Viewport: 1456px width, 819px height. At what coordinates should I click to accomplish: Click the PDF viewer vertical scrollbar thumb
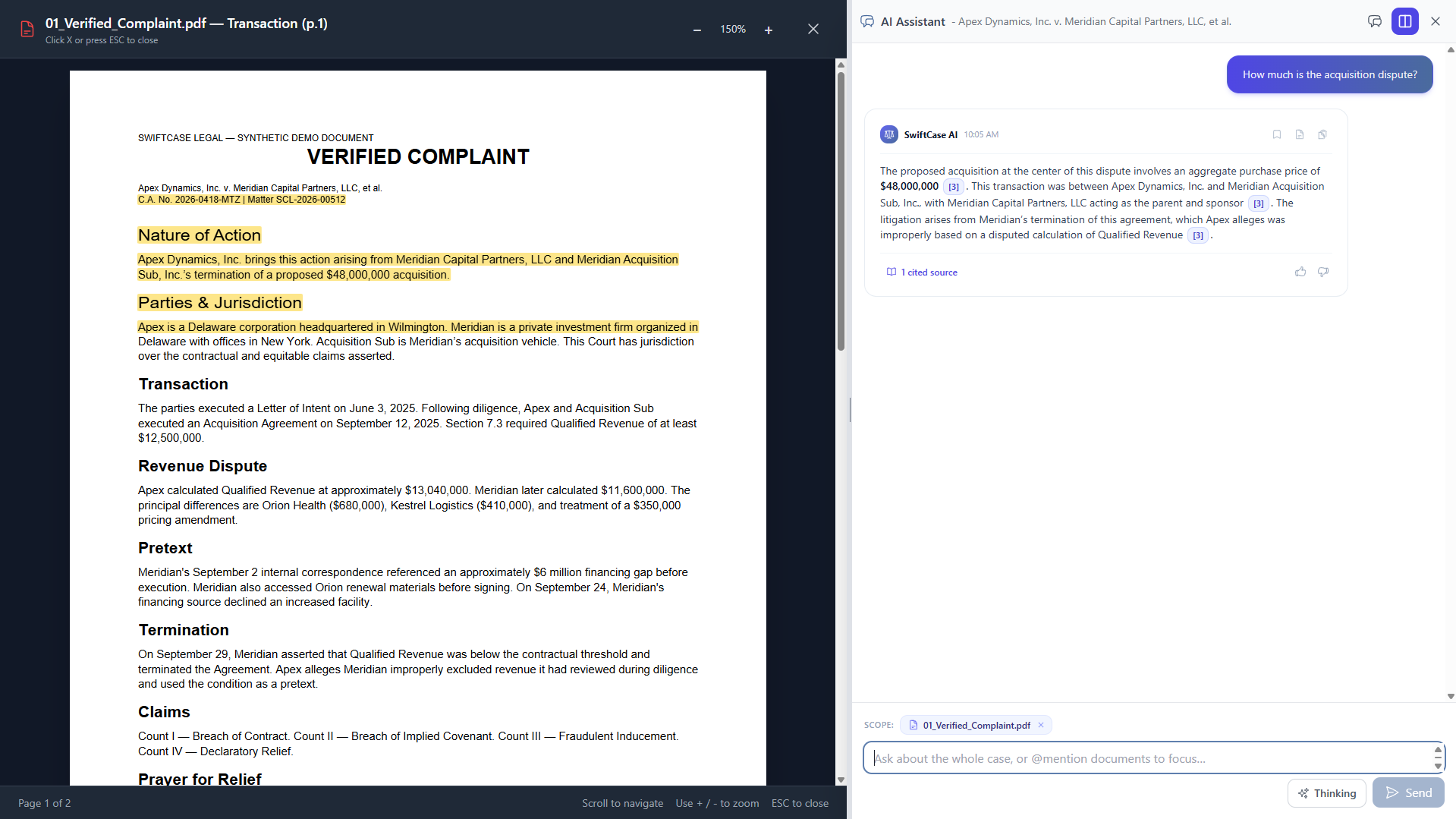[x=841, y=211]
